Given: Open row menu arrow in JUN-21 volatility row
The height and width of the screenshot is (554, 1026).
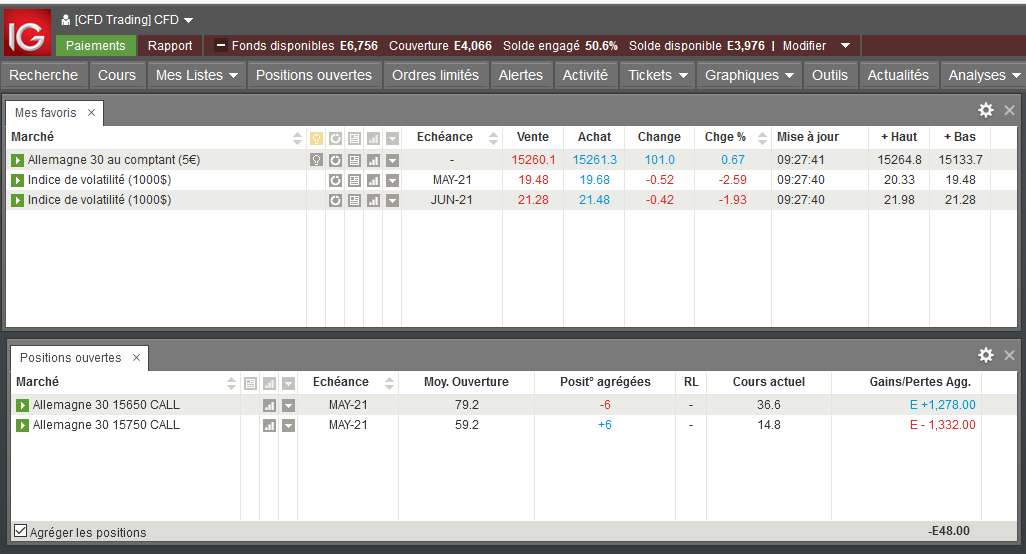Looking at the screenshot, I should [392, 200].
